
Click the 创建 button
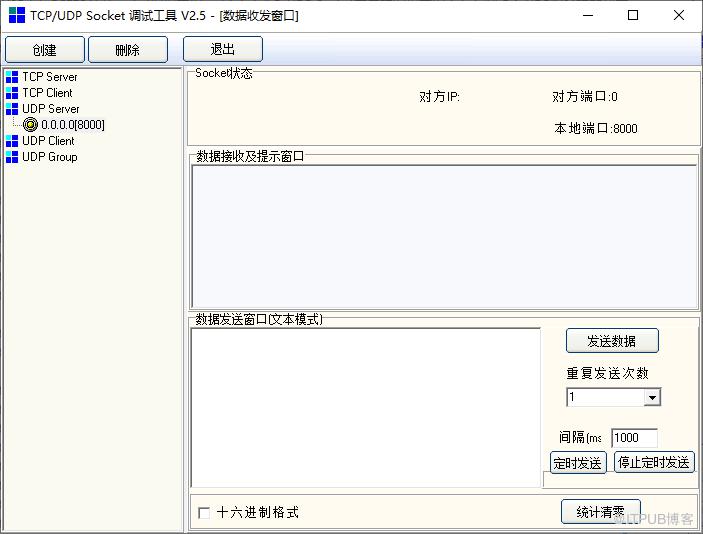[x=45, y=49]
